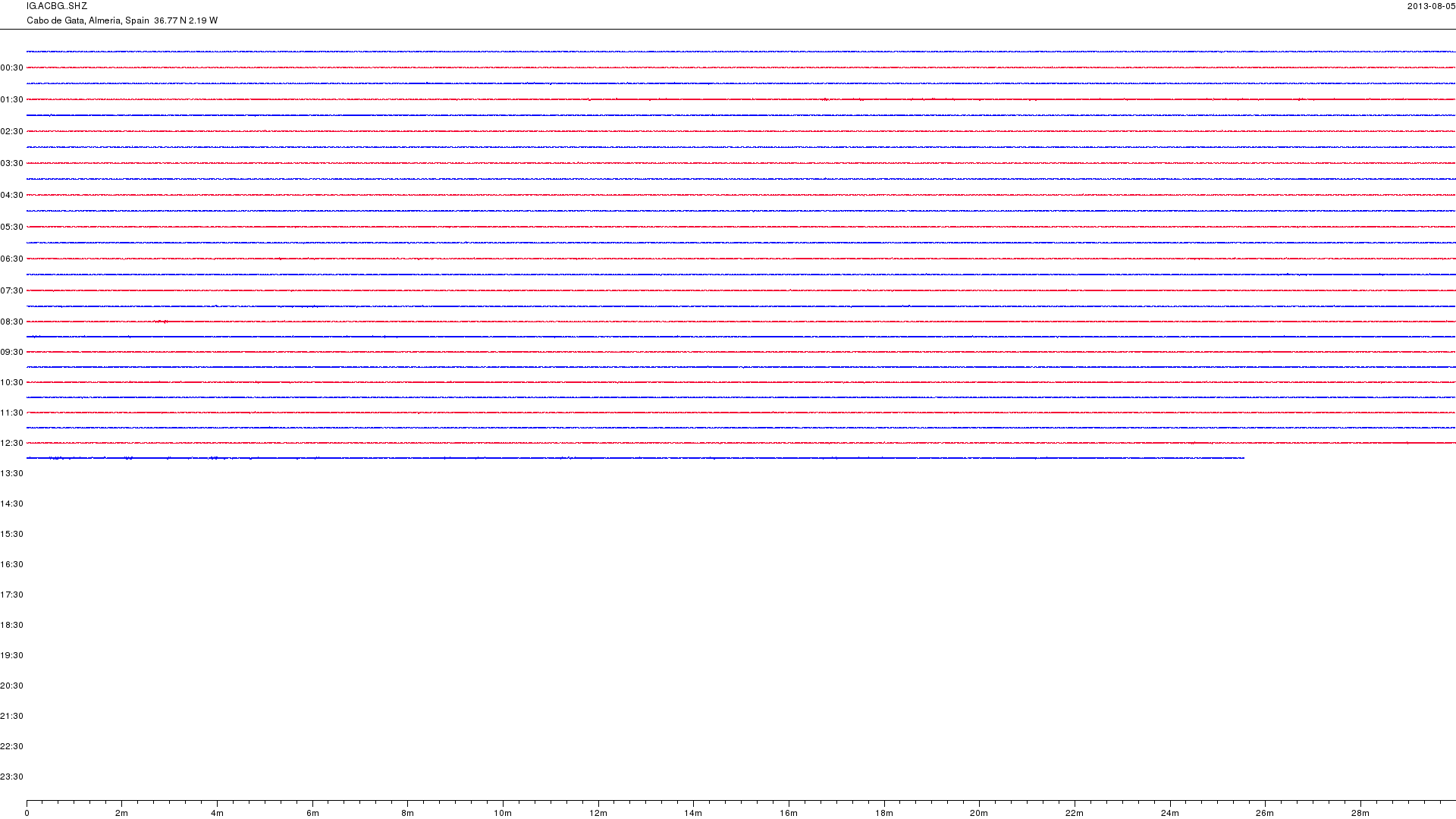The width and height of the screenshot is (1456, 819).
Task: Click the 0 minute axis tick label
Action: pos(27,814)
